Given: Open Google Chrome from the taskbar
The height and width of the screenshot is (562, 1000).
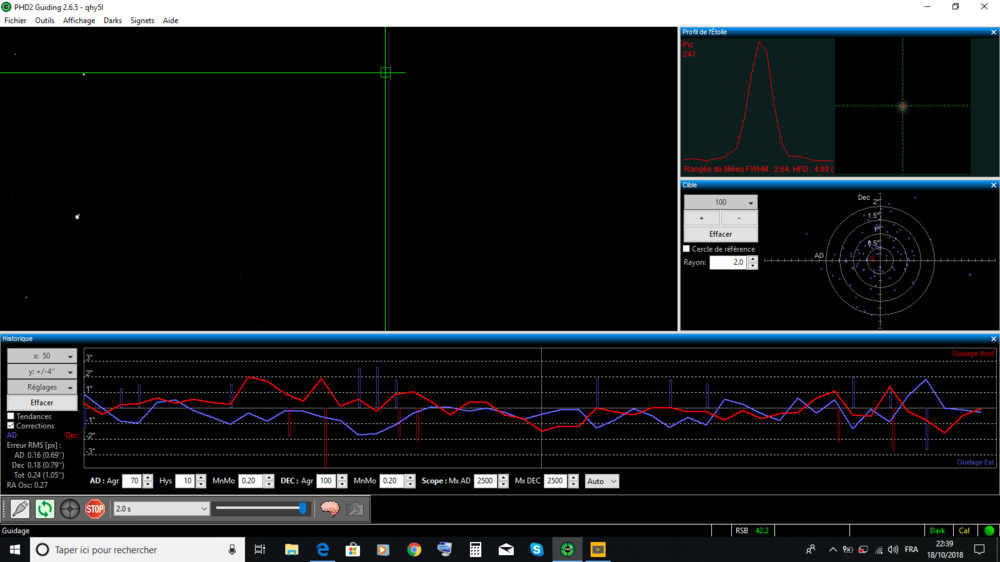Looking at the screenshot, I should pyautogui.click(x=414, y=549).
